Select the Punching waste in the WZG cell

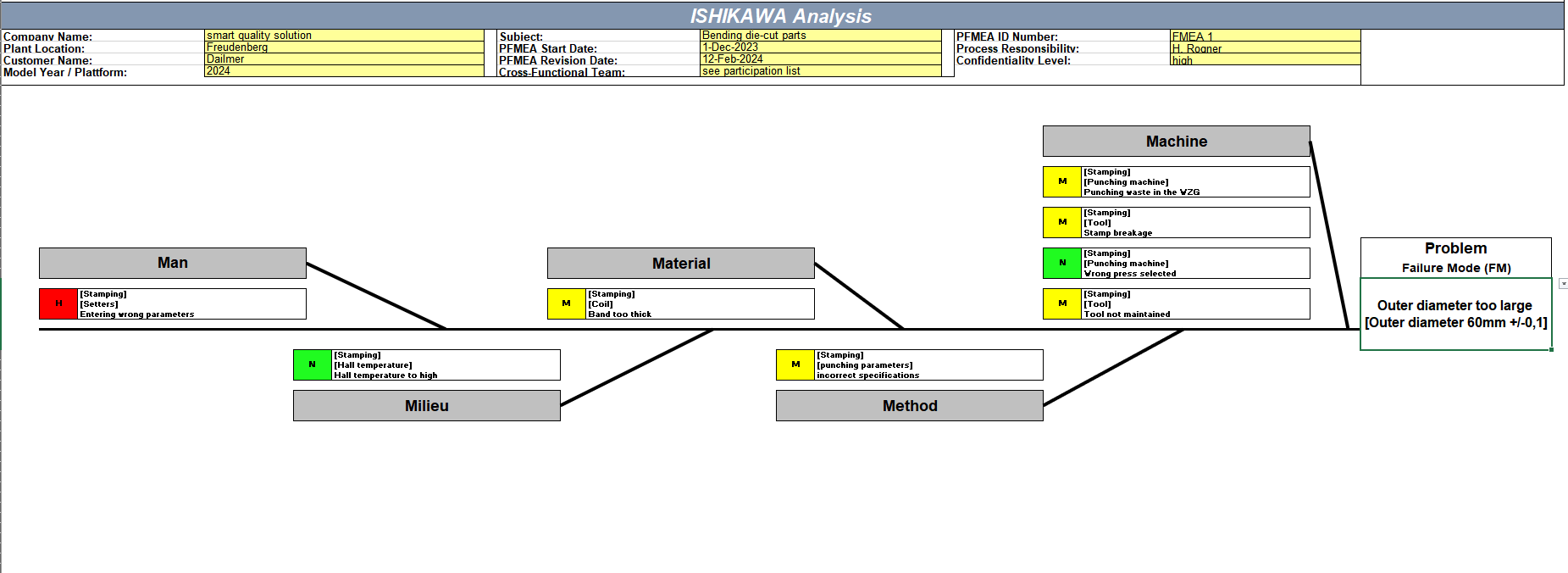pos(1196,181)
